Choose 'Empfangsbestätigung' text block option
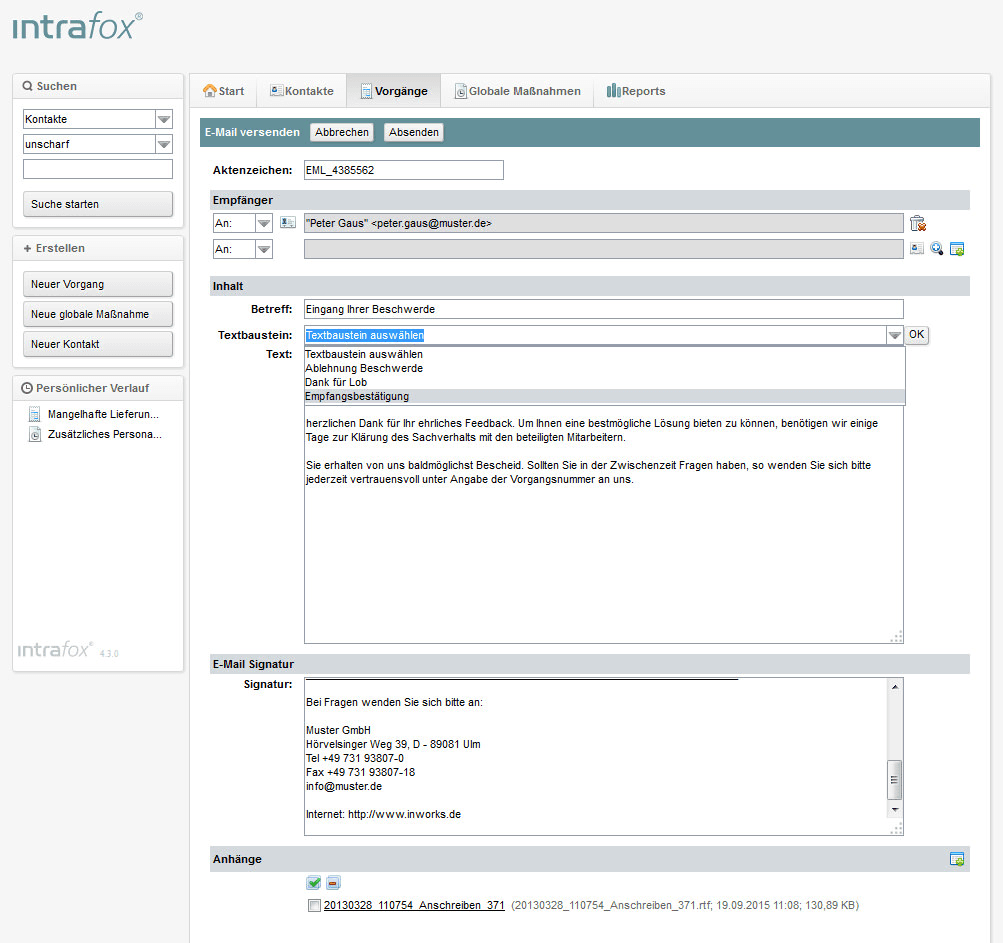This screenshot has width=1003, height=943. (x=604, y=397)
